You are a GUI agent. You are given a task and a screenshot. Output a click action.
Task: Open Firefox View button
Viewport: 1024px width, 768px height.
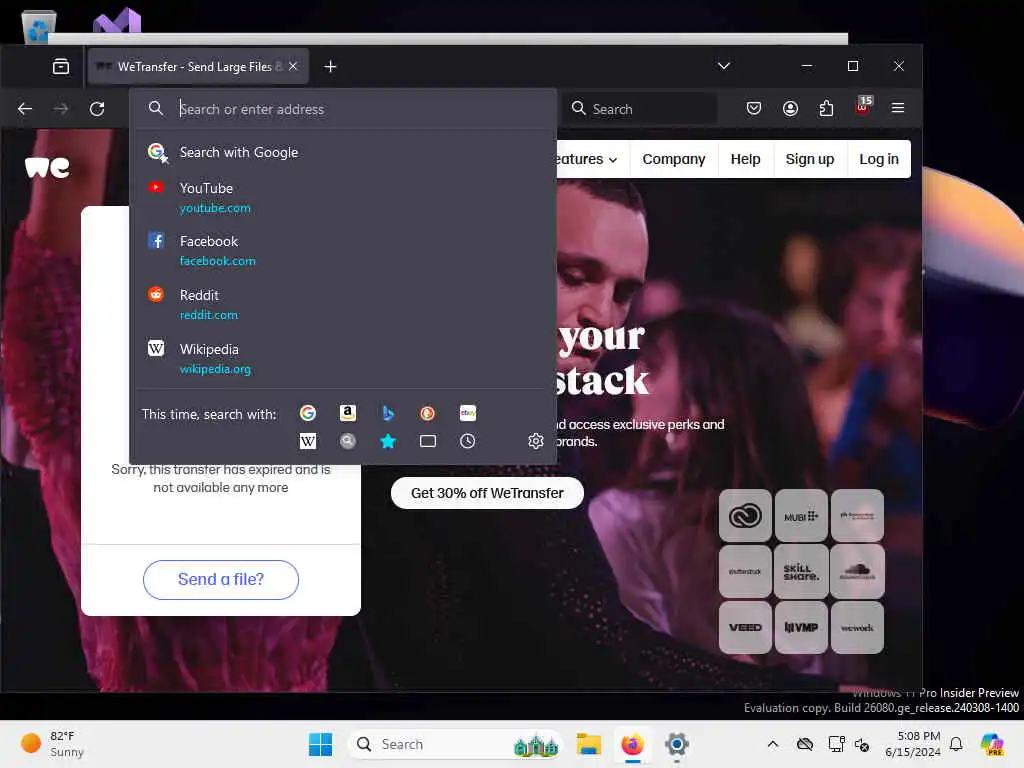(61, 67)
